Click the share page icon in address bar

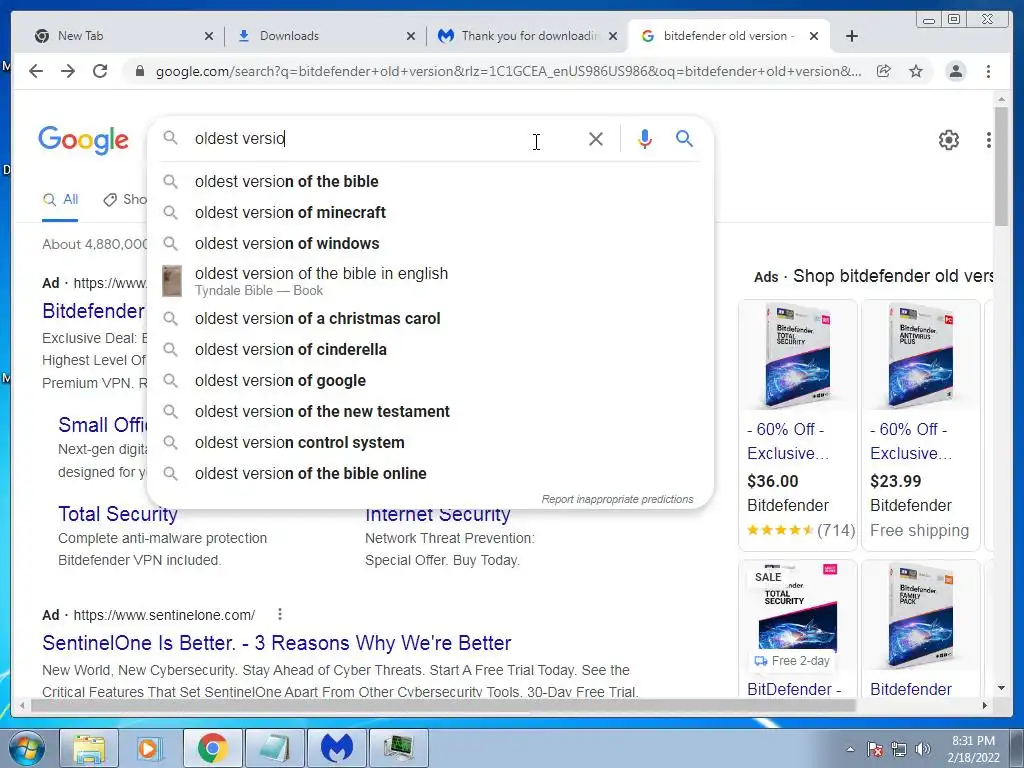[884, 71]
